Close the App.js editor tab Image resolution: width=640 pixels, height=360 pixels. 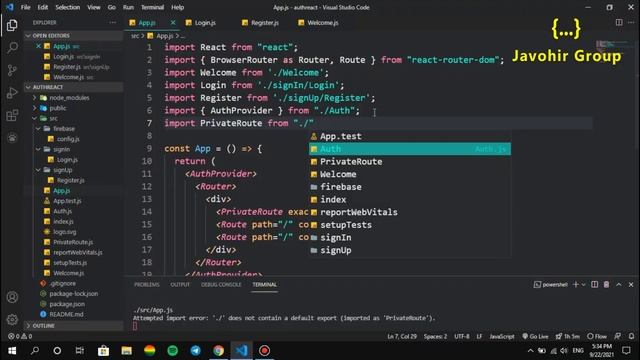tap(173, 23)
